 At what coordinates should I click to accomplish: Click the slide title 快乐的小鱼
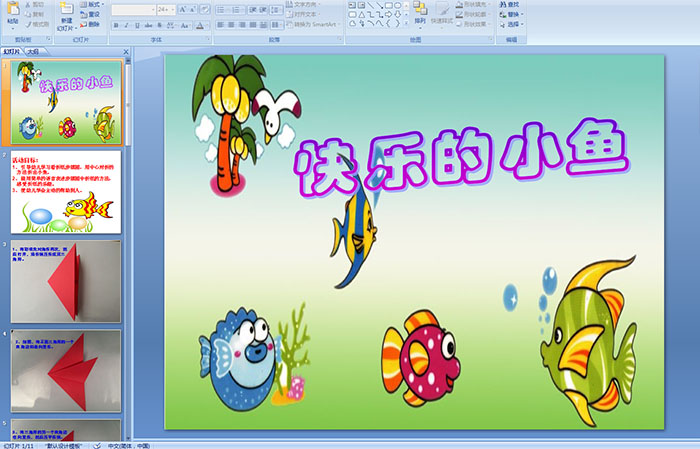click(x=462, y=158)
